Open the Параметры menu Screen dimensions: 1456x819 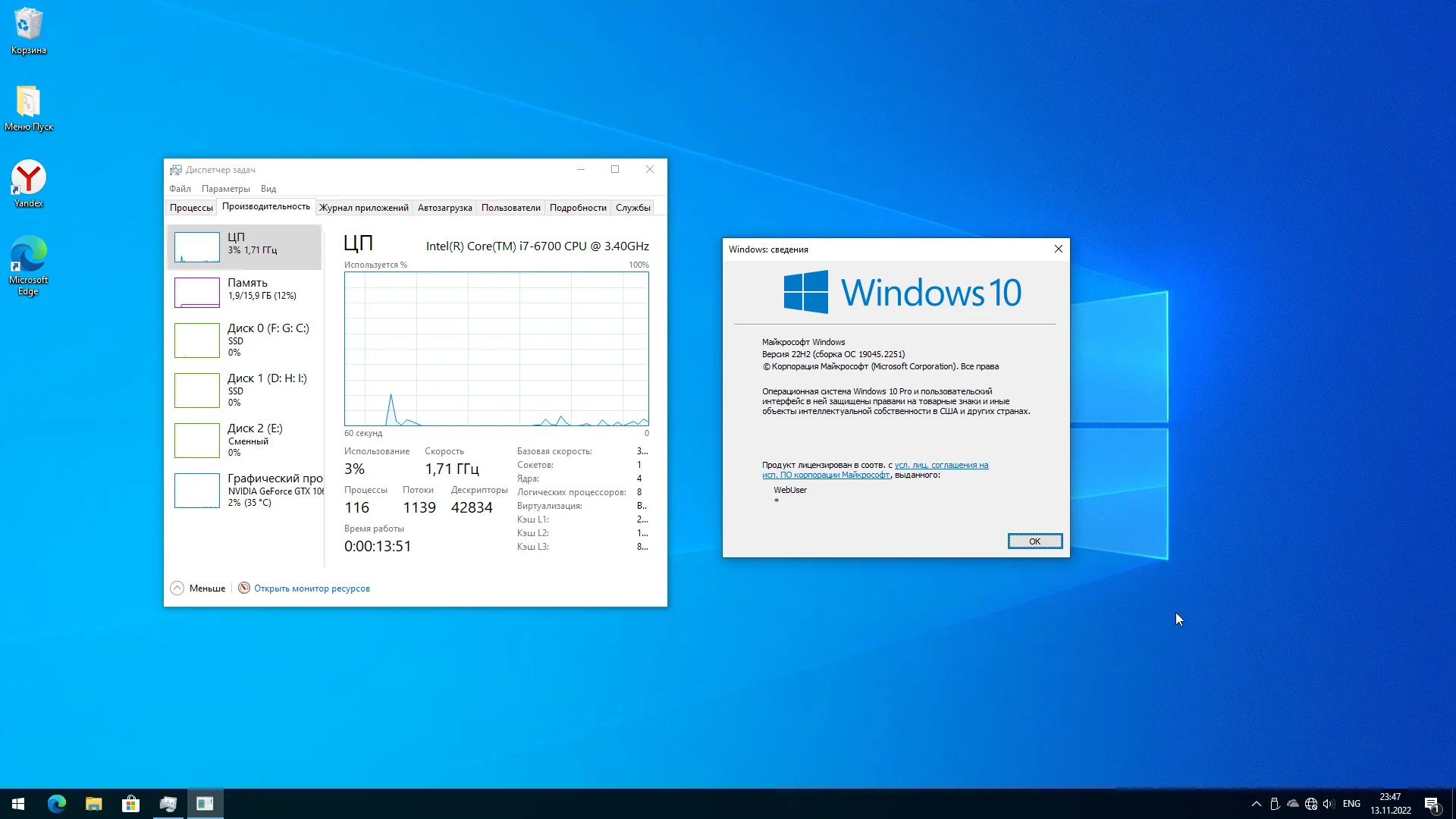tap(225, 189)
